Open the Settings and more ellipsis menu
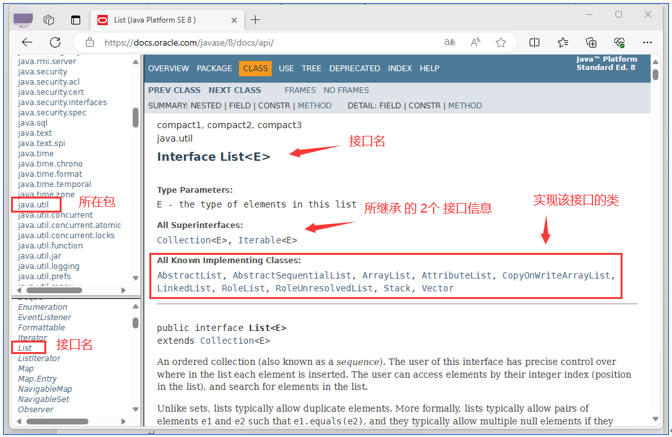The width and height of the screenshot is (672, 437). point(647,42)
